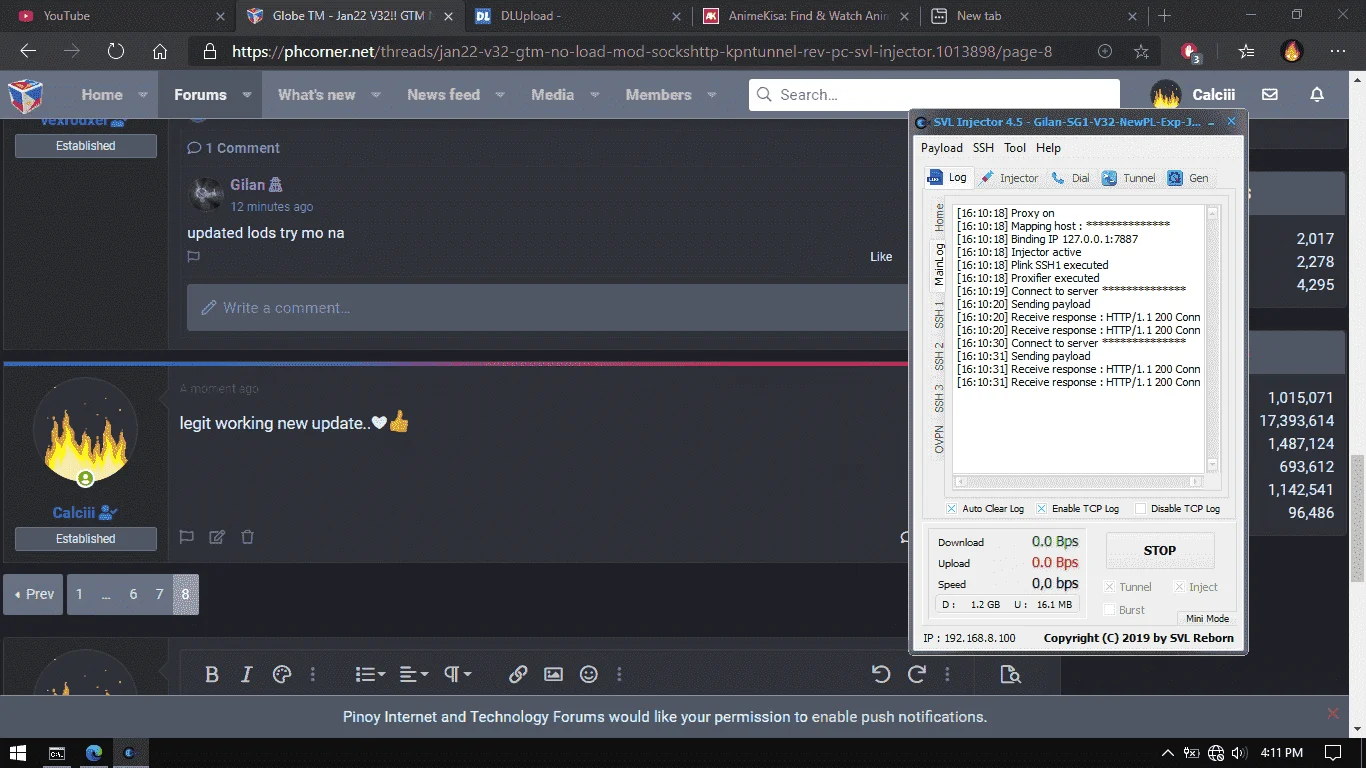Screen dimensions: 1366x768
Task: Report Calciii's post with the flag icon
Action: [186, 537]
